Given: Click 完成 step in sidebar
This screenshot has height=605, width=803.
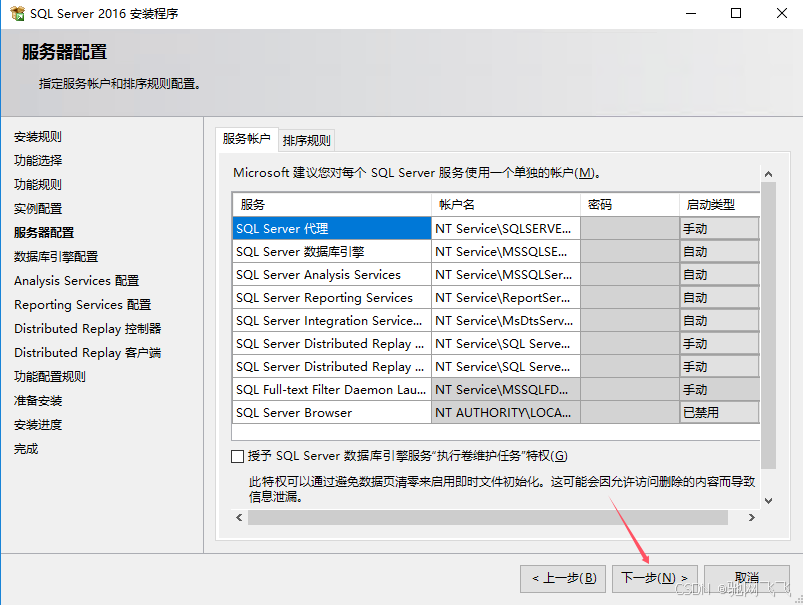Looking at the screenshot, I should pos(26,449).
